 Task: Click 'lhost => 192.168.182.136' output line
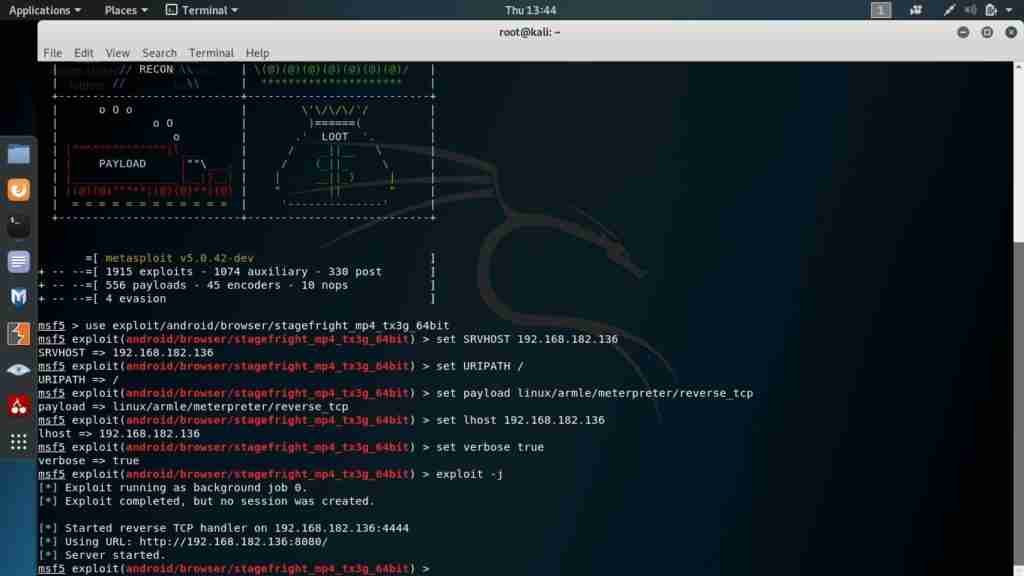click(119, 434)
